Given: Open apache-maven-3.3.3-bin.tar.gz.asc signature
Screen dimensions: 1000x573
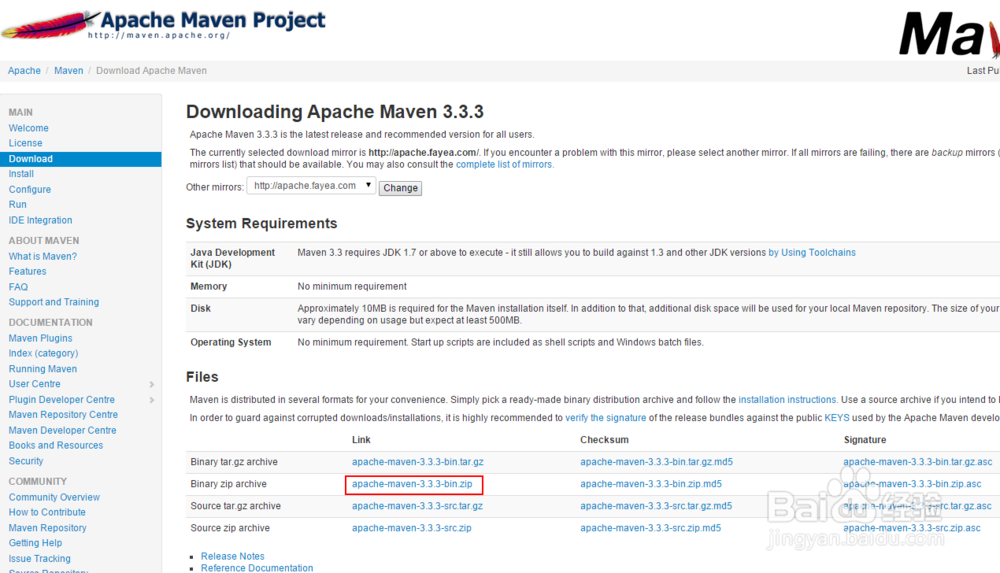Looking at the screenshot, I should (x=918, y=462).
